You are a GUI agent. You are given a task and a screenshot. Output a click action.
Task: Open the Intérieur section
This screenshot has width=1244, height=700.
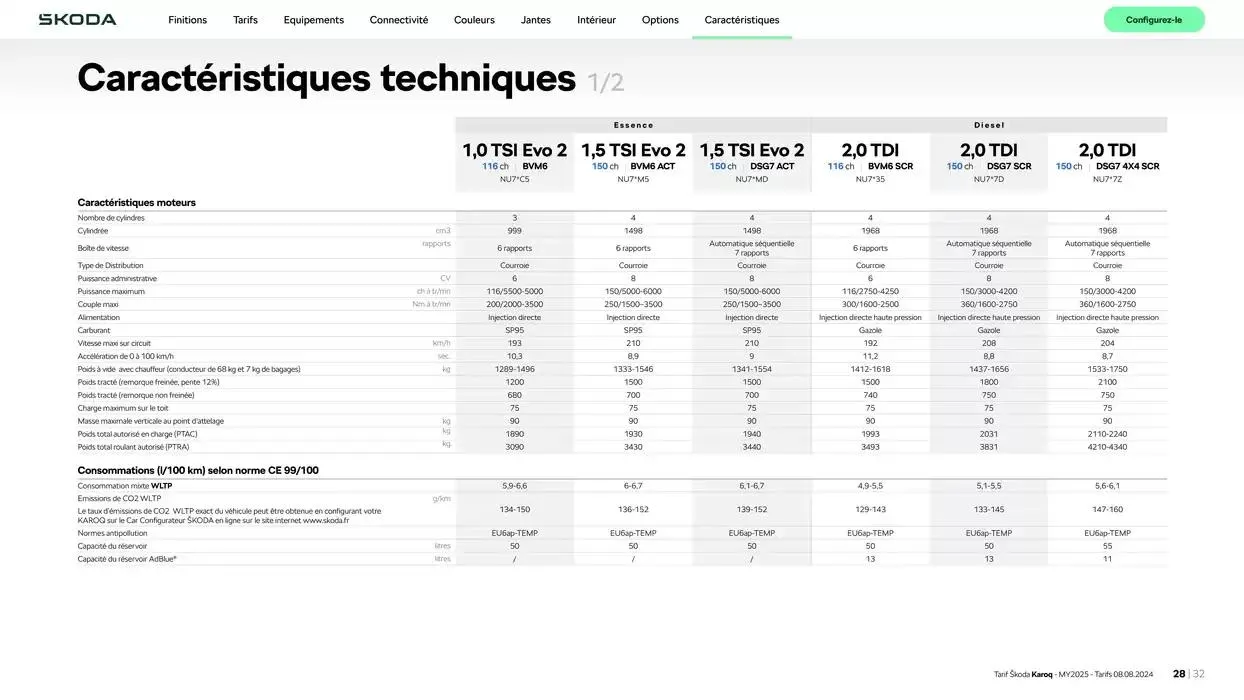[x=596, y=19]
